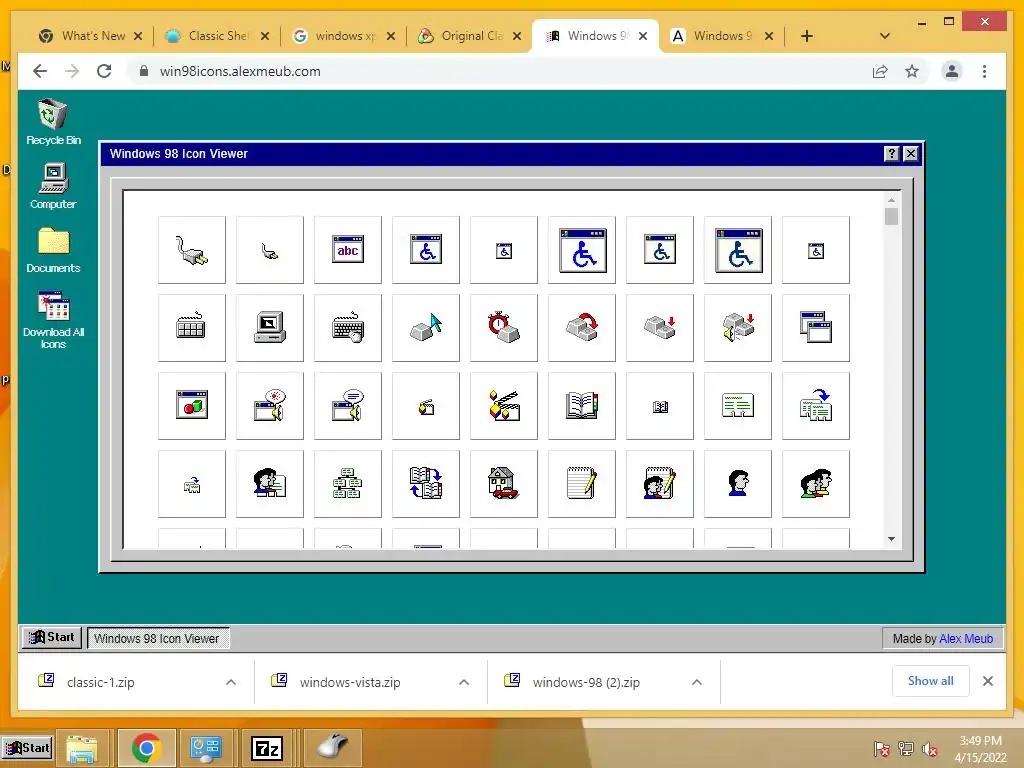Click the large power plug icon tile
This screenshot has height=768, width=1024.
191,250
